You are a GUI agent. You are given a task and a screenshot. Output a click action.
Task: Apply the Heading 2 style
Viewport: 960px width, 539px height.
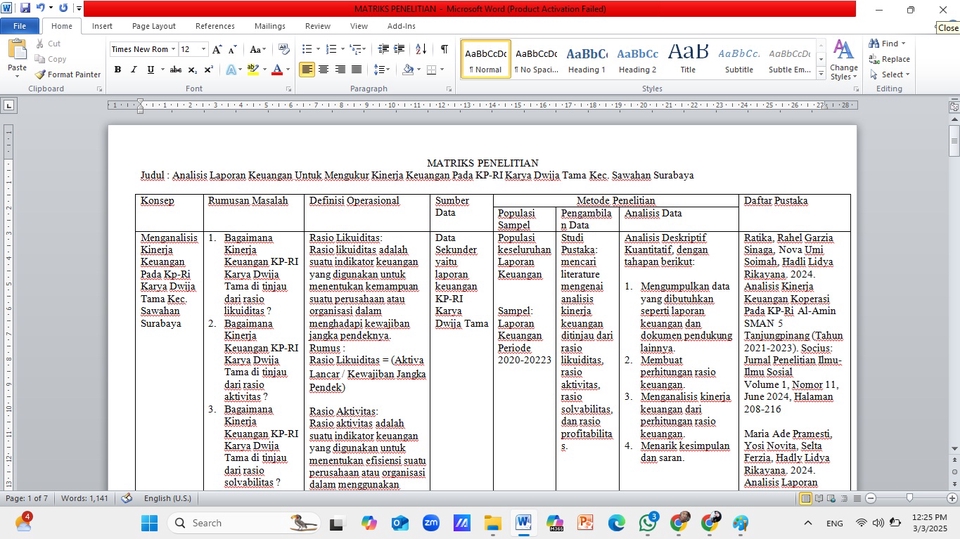637,59
